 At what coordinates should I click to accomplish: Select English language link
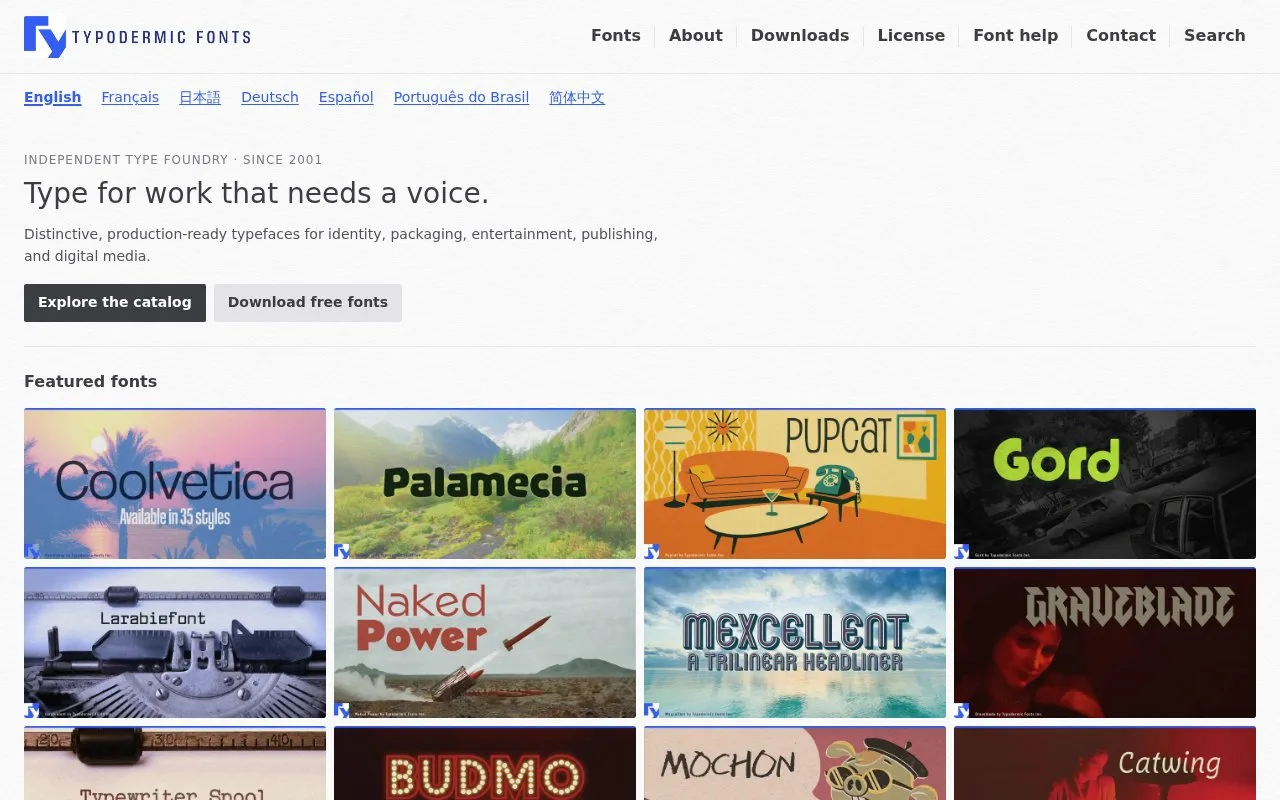[x=53, y=97]
